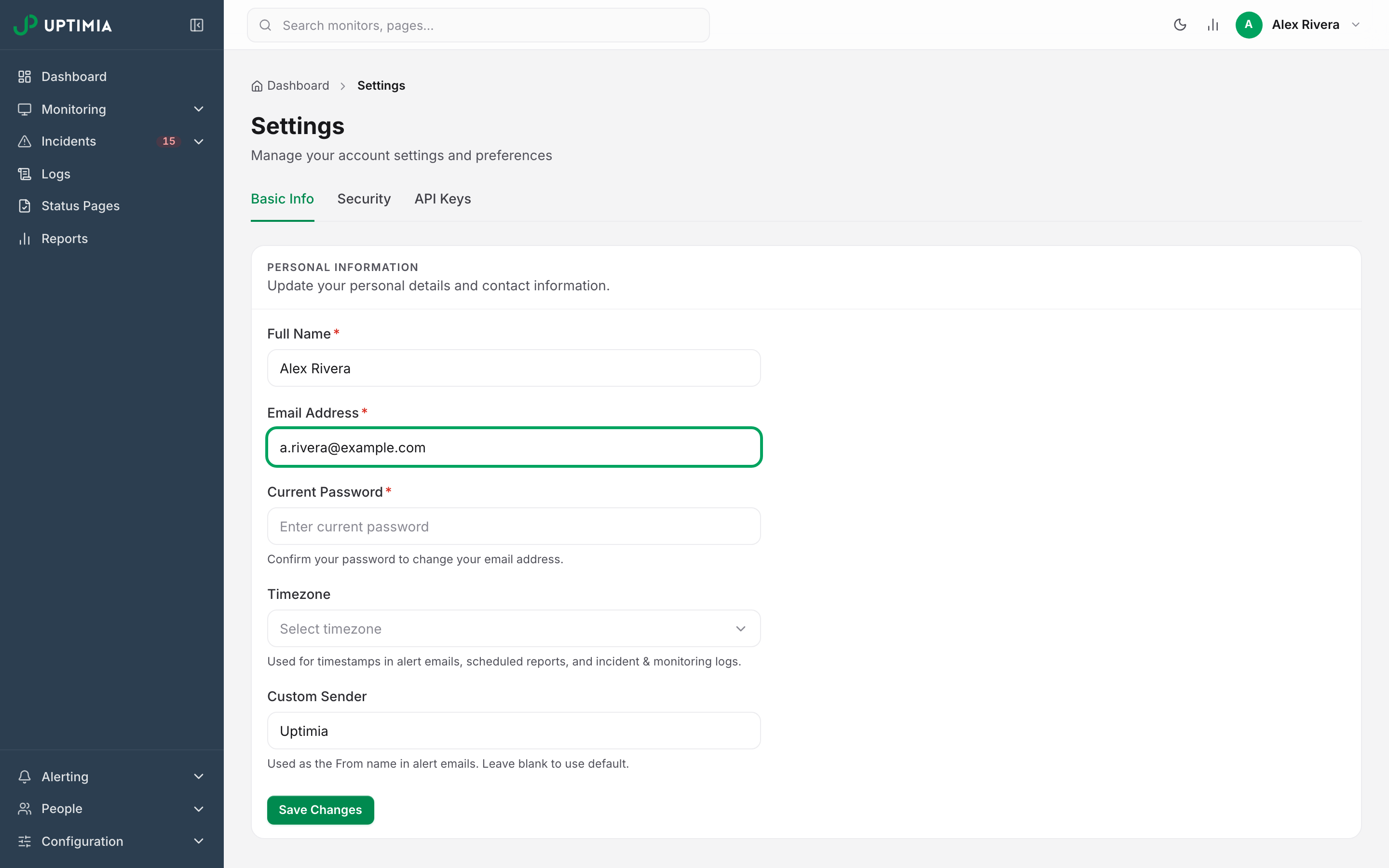Switch to the Basic Info tab
The image size is (1389, 868).
283,199
